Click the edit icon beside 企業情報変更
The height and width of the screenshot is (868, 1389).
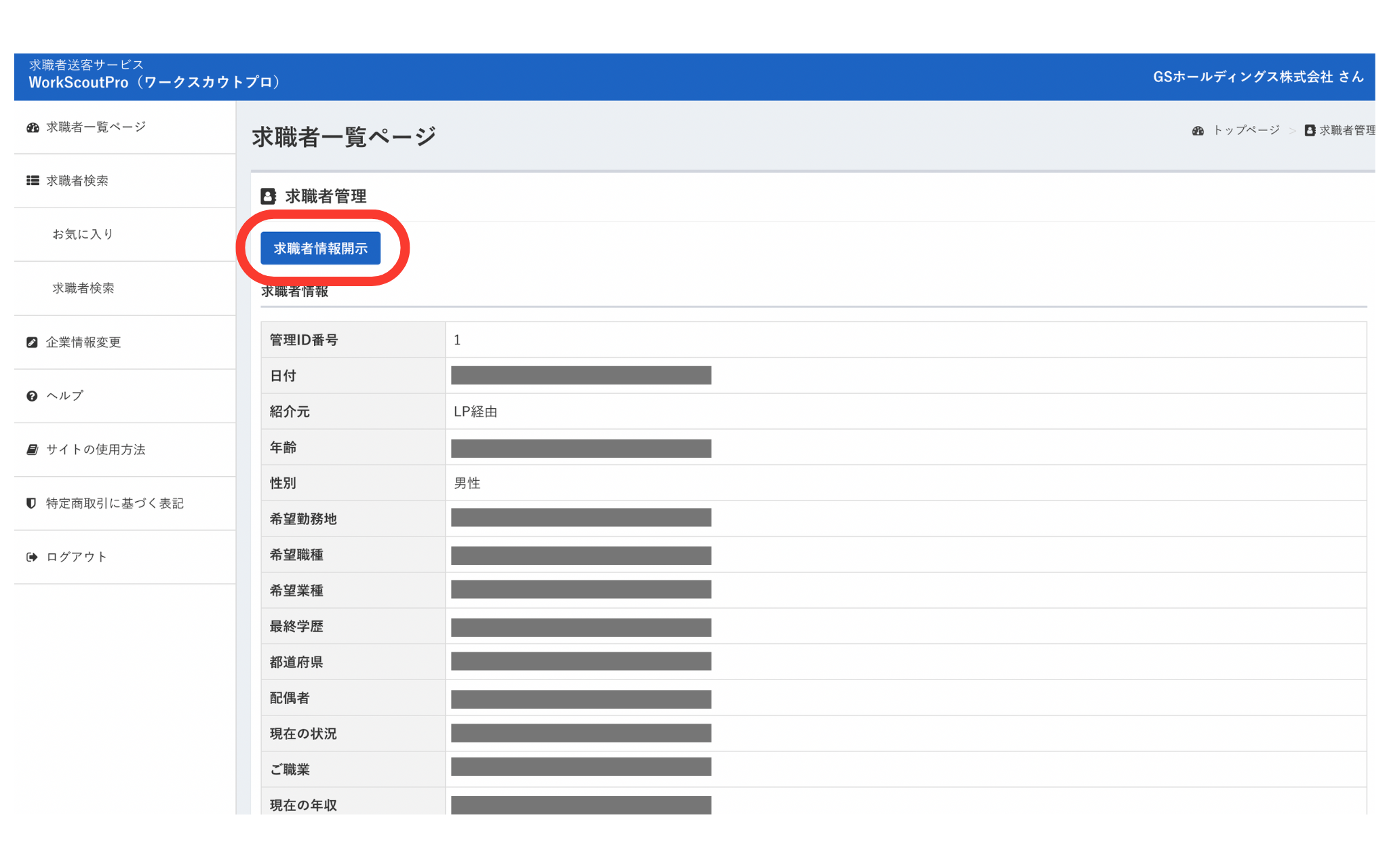pyautogui.click(x=32, y=342)
